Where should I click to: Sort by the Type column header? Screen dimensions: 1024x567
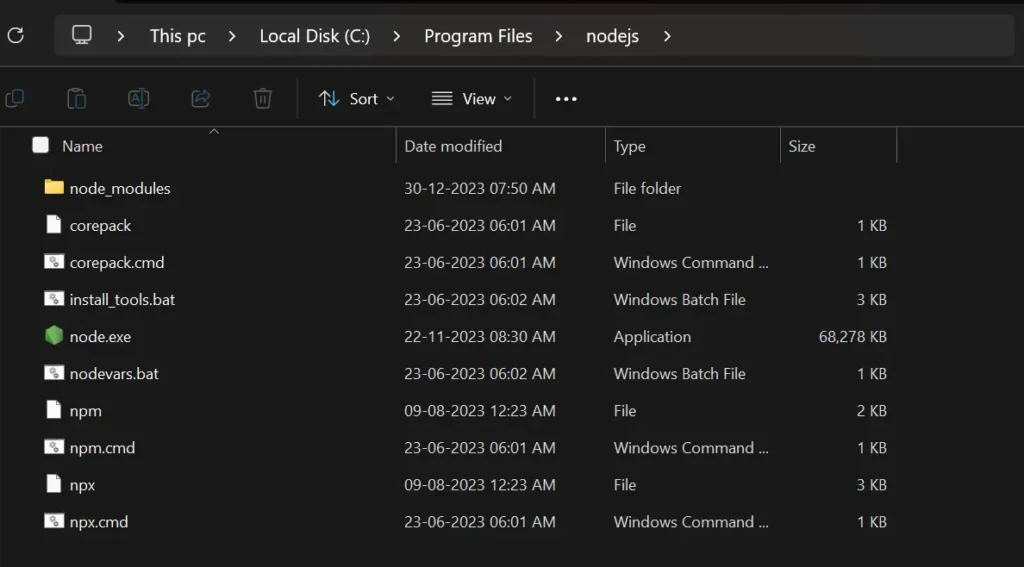click(630, 146)
